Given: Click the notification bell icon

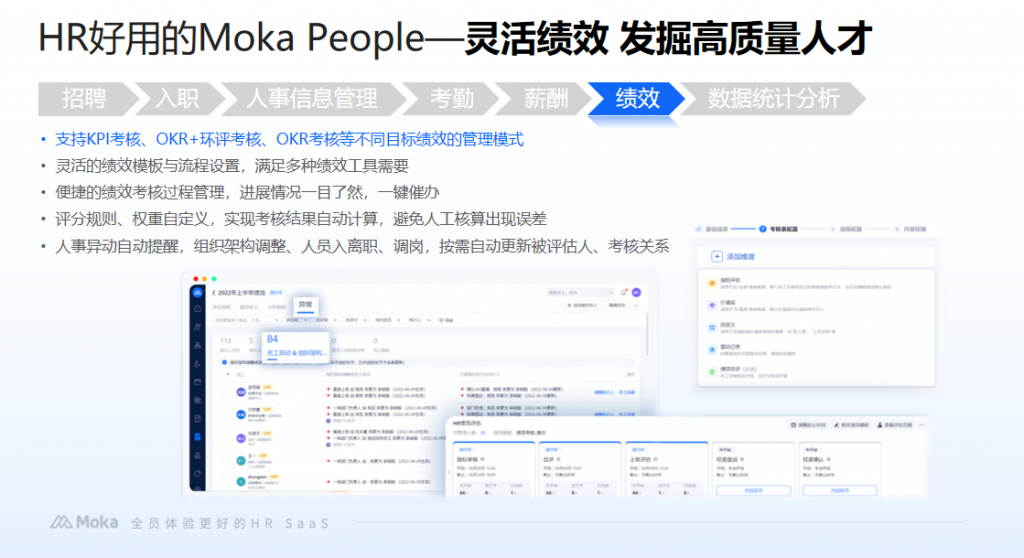Looking at the screenshot, I should (624, 292).
